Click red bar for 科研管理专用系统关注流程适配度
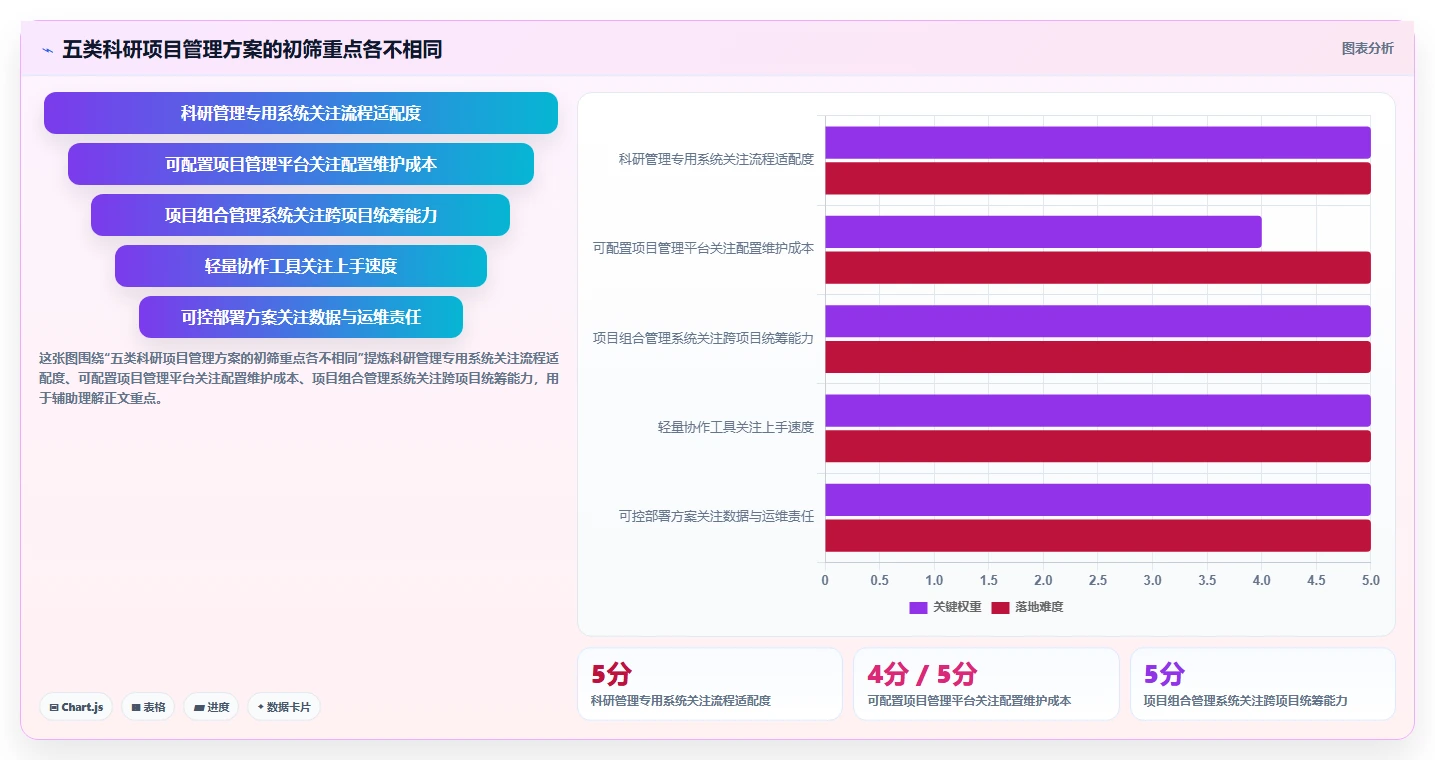 coord(1098,178)
